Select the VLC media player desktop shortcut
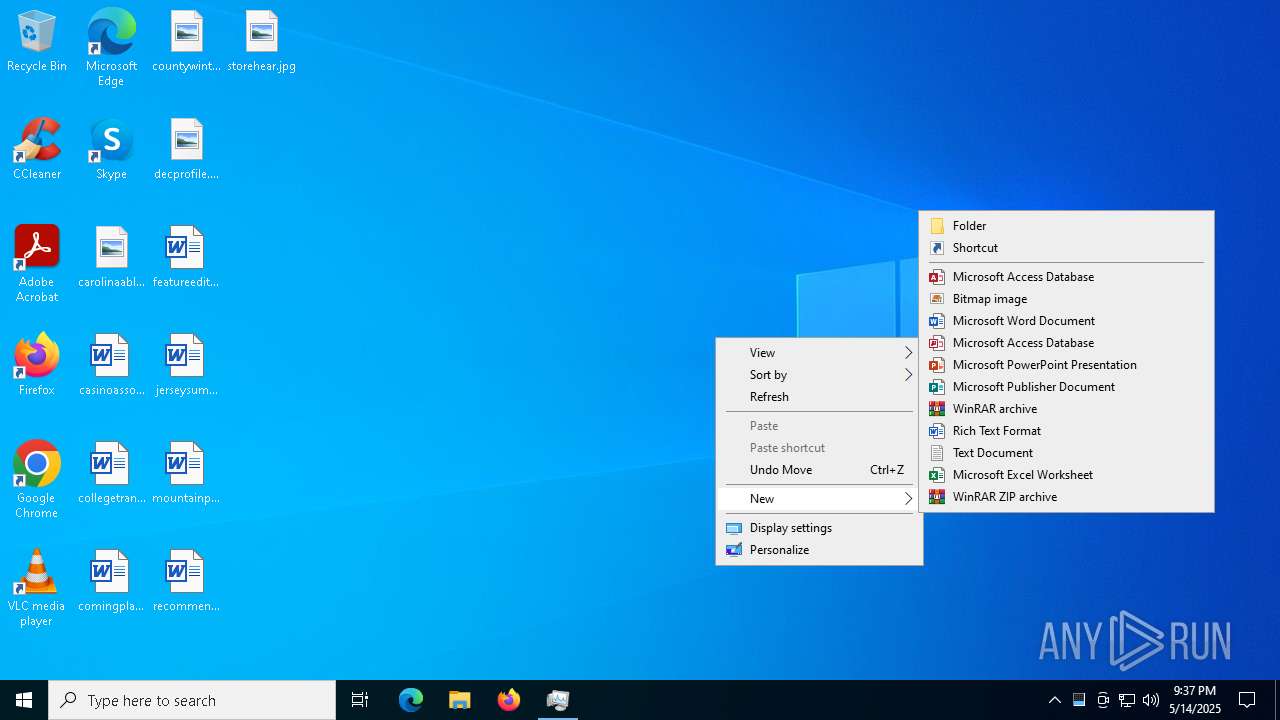This screenshot has height=720, width=1280. click(37, 588)
